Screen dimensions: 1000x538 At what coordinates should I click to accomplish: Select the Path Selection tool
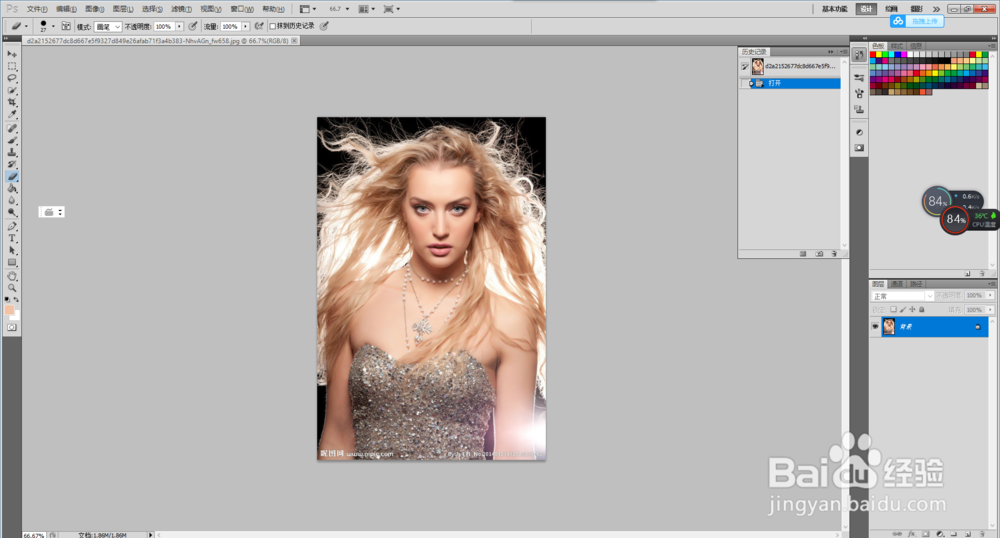[x=11, y=251]
